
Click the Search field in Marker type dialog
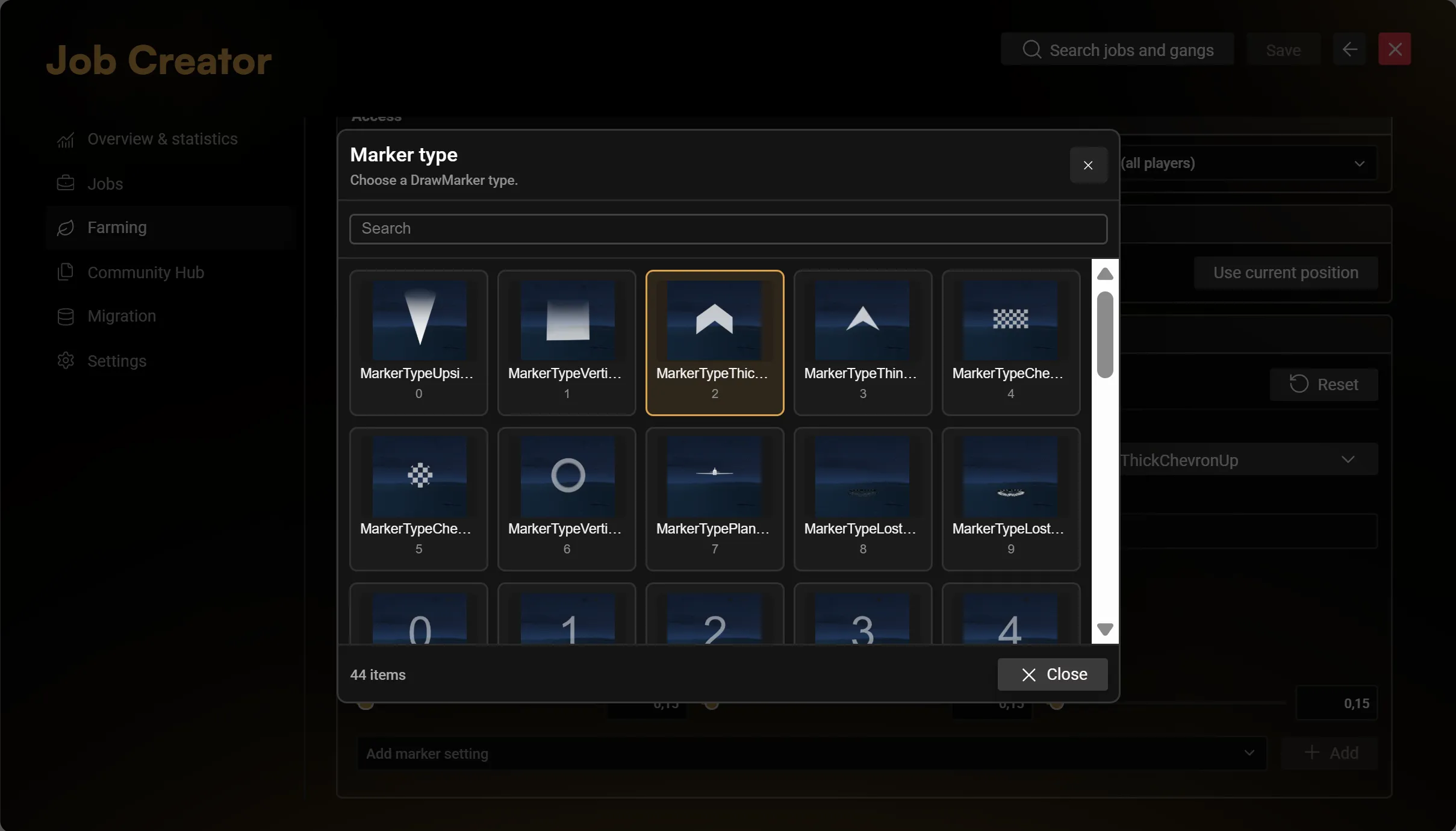(728, 229)
